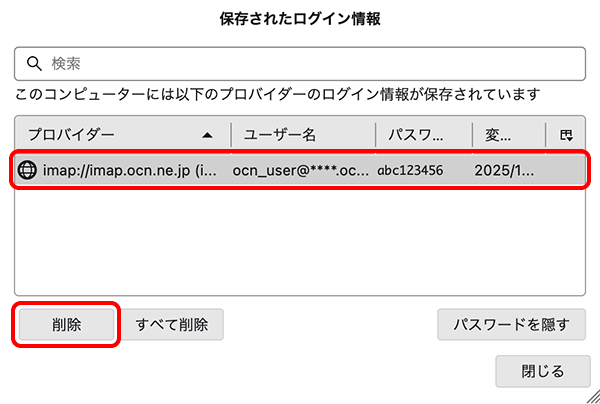Click the sort direction arrow in the プロバイダー header
The height and width of the screenshot is (404, 600).
click(207, 134)
